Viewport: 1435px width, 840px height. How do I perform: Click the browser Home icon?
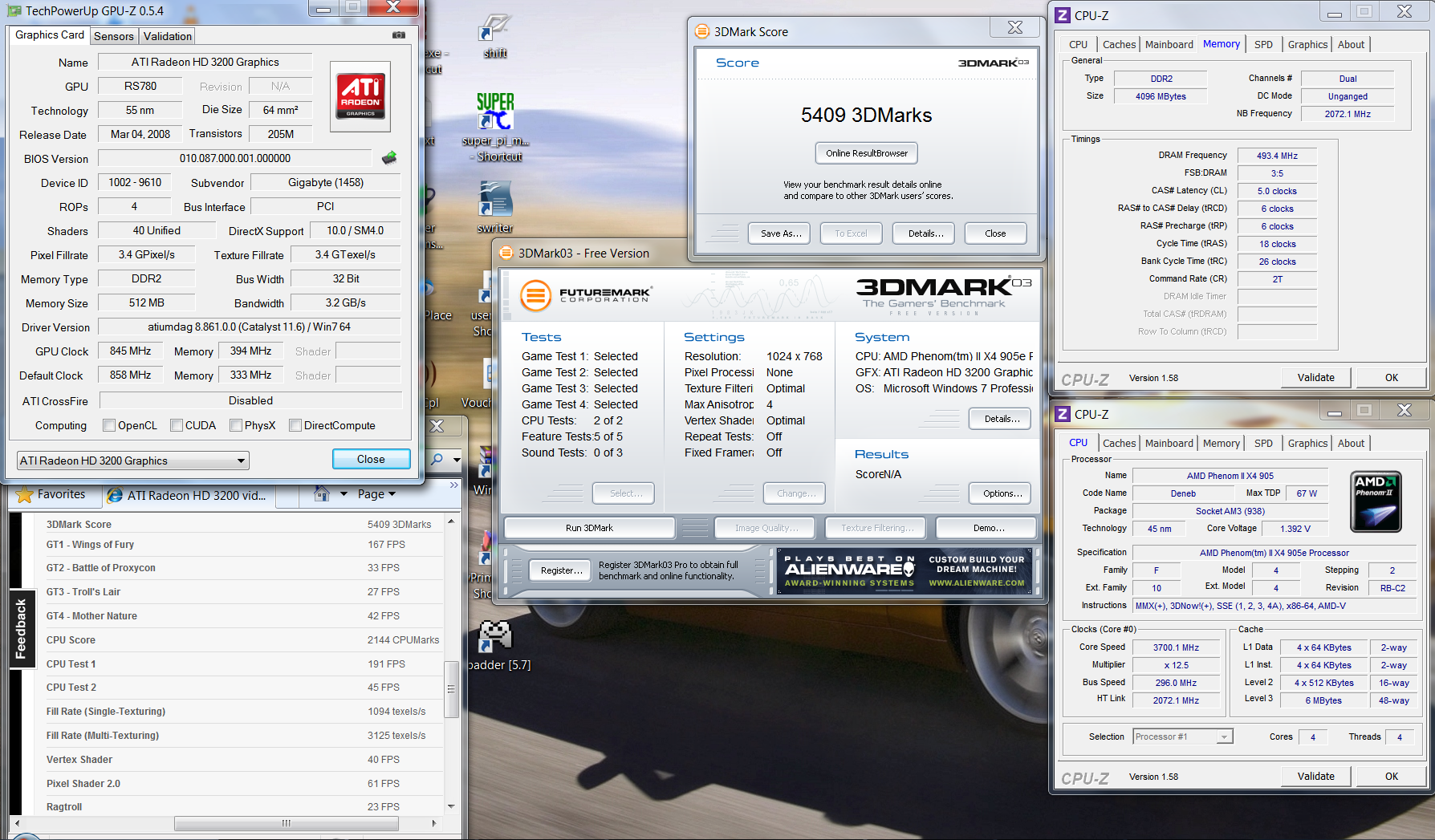322,493
